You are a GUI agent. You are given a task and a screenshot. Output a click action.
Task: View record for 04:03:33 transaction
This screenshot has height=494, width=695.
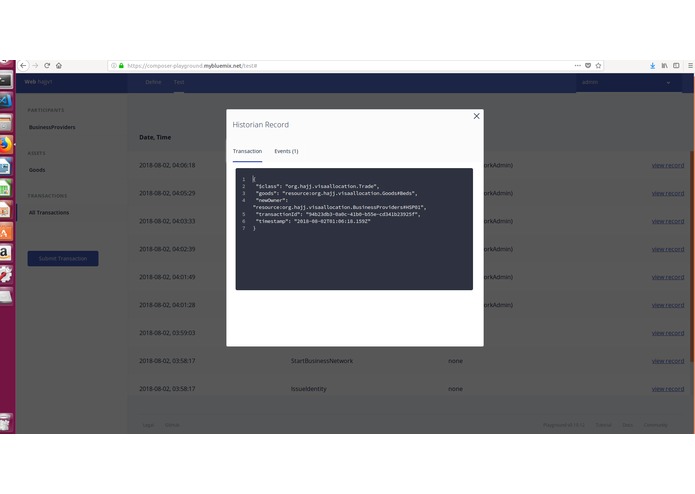pos(668,221)
